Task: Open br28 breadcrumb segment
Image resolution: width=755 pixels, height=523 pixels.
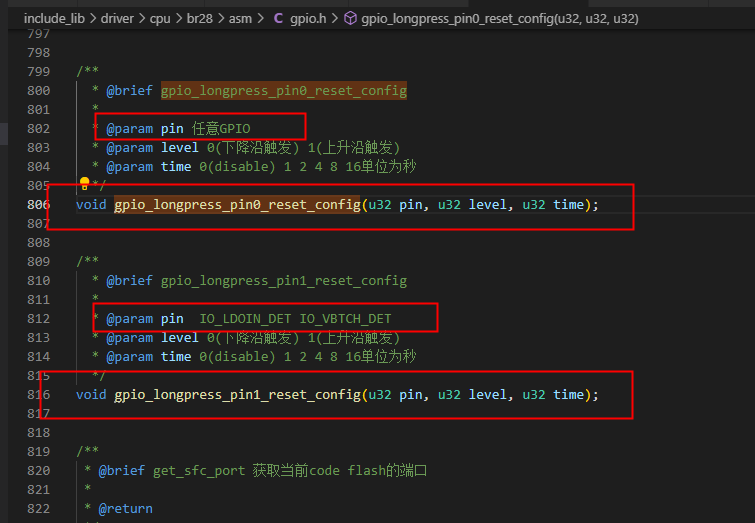Action: [x=199, y=19]
